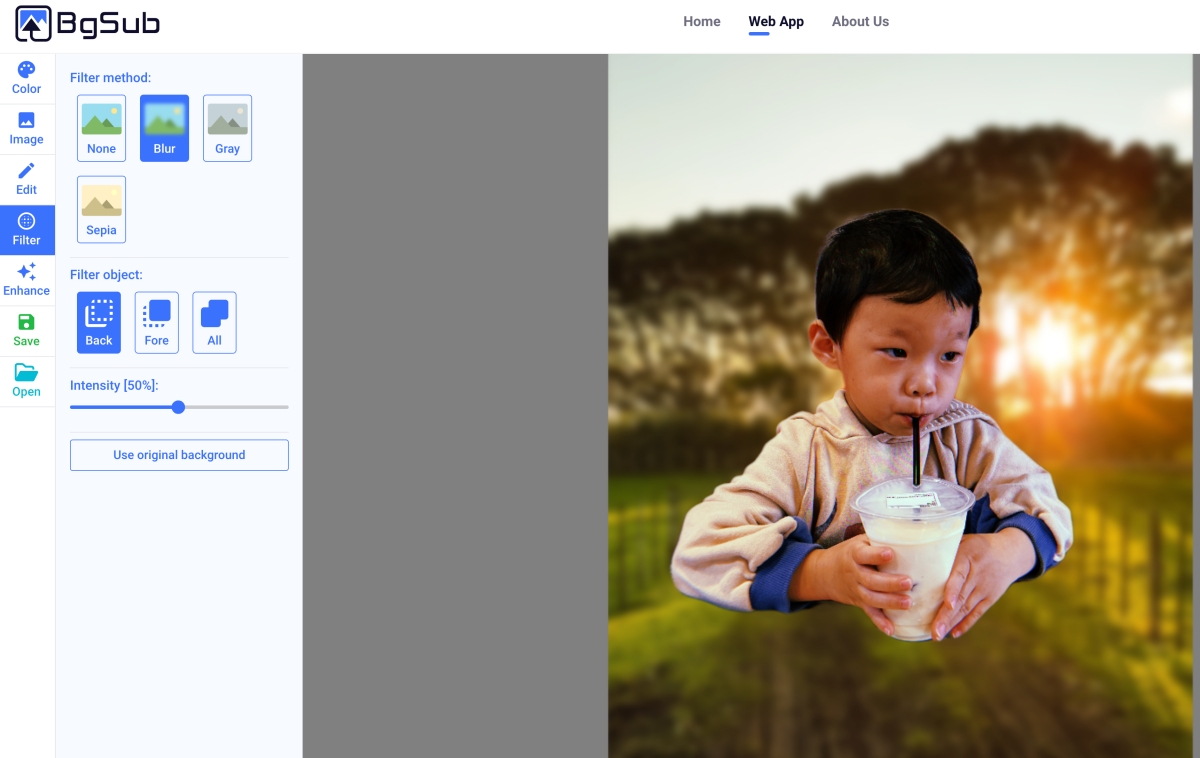Click the Intensity slider handle
The image size is (1200, 758).
(x=178, y=407)
